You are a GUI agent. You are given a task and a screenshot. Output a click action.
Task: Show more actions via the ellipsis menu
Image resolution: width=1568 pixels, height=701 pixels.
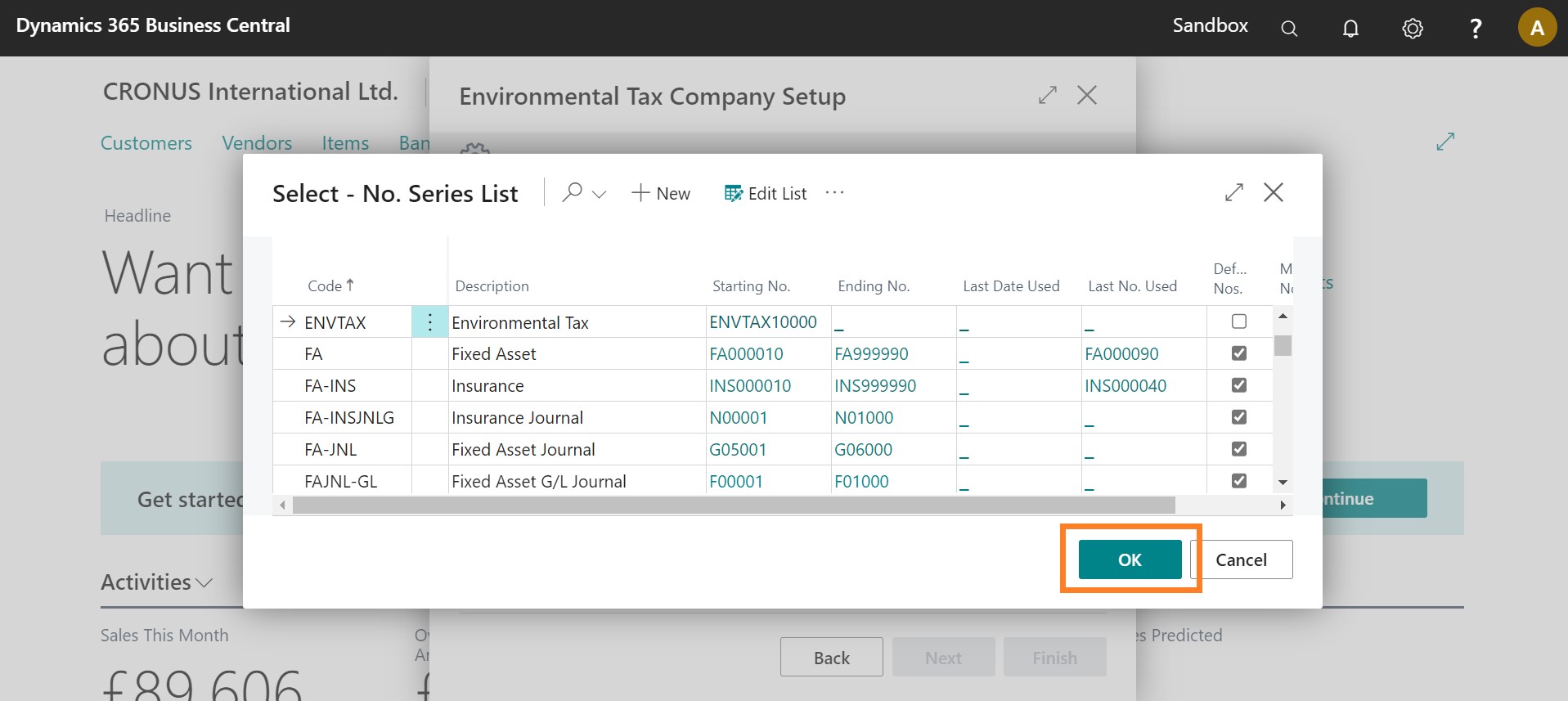[834, 193]
